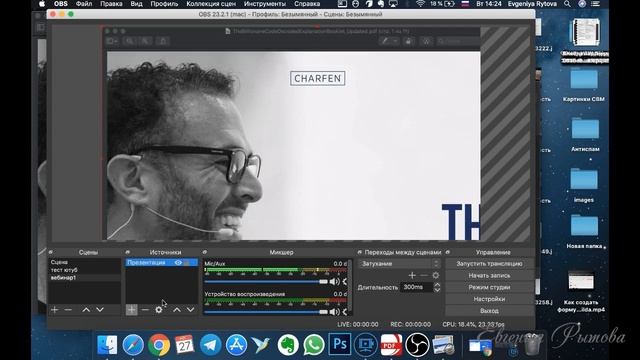The height and width of the screenshot is (360, 640).
Task: Click Выход button
Action: click(489, 311)
